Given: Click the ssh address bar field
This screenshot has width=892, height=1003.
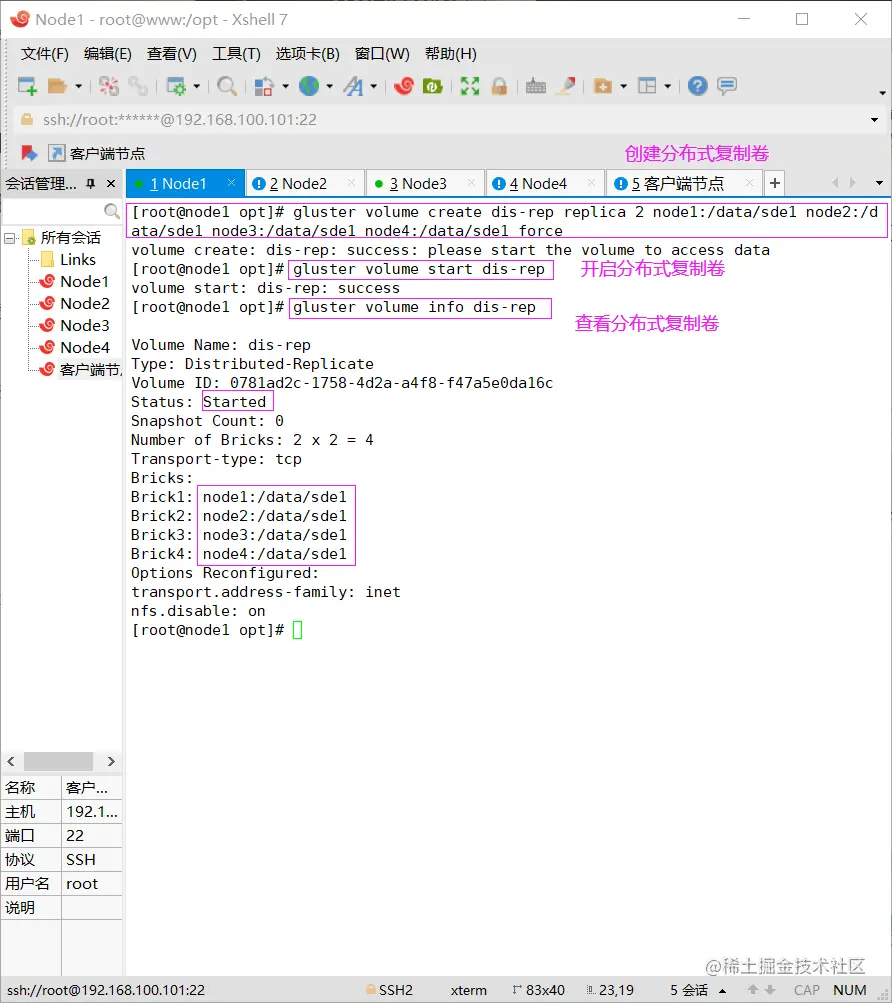Looking at the screenshot, I should point(442,120).
